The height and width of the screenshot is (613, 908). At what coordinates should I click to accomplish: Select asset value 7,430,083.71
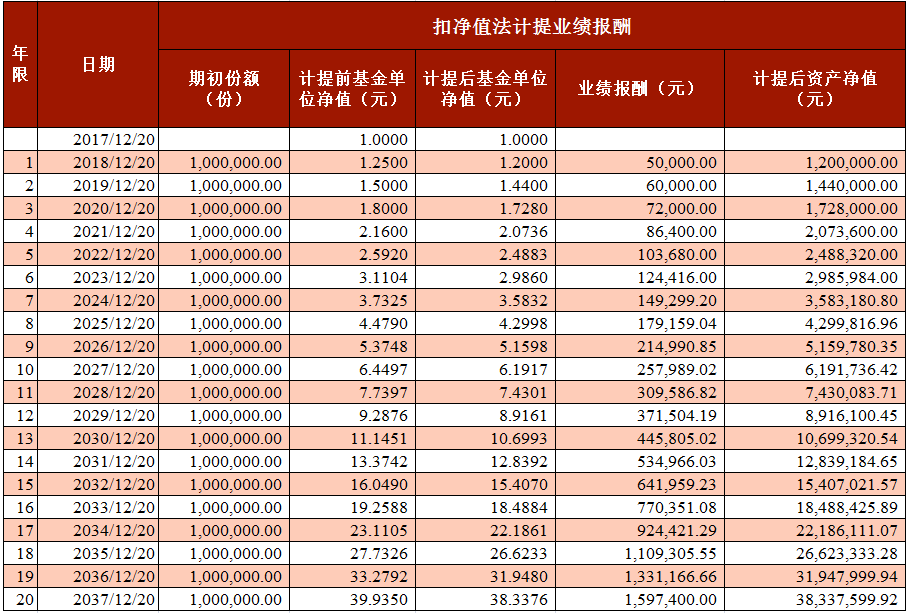[815, 392]
